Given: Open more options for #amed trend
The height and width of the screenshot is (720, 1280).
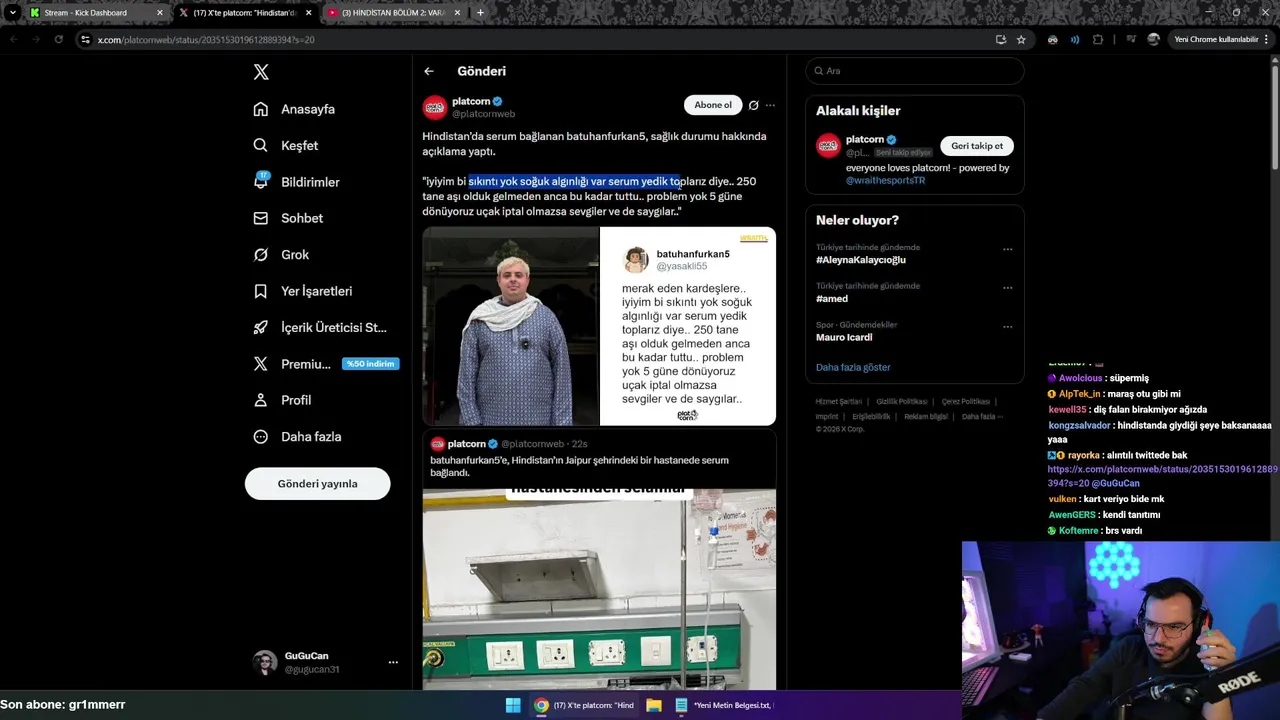Looking at the screenshot, I should point(1007,288).
